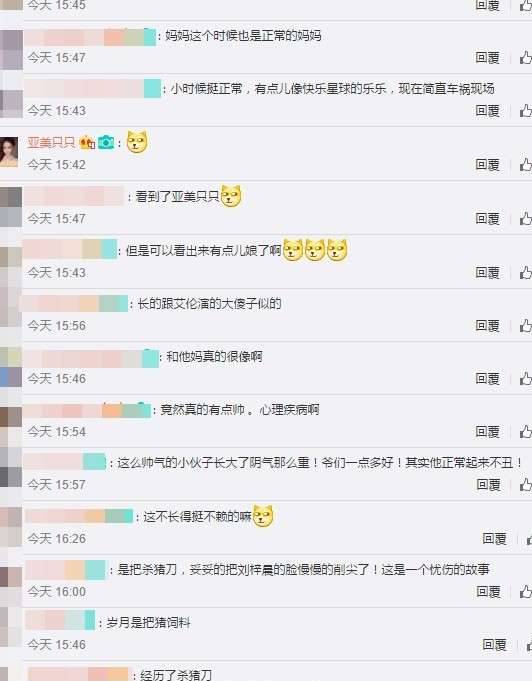Image resolution: width=532 pixels, height=681 pixels.
Task: Open 亚美只只's profile avatar
Action: 9,152
